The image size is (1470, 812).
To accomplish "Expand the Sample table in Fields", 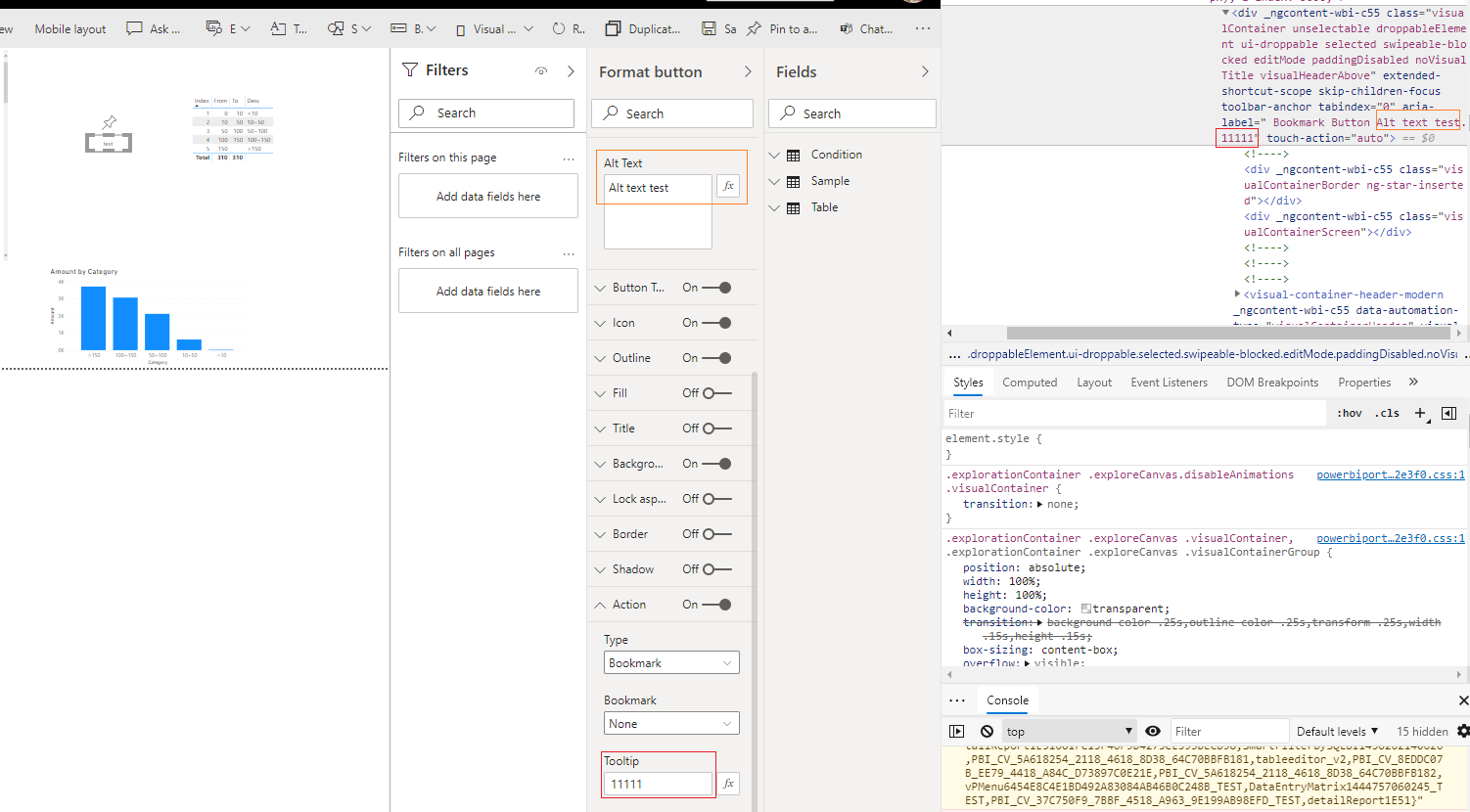I will pos(775,181).
